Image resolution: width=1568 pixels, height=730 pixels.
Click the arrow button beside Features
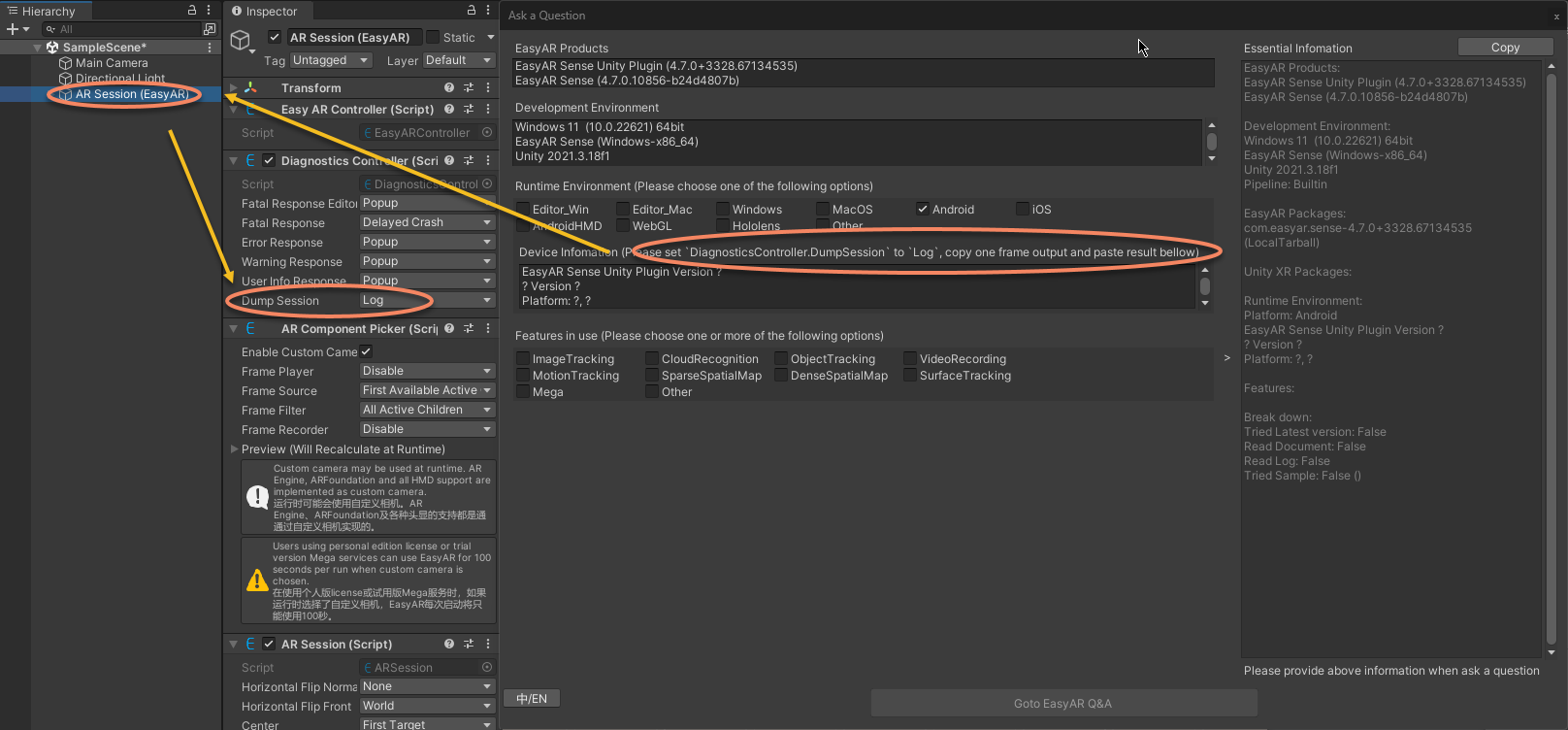1226,358
